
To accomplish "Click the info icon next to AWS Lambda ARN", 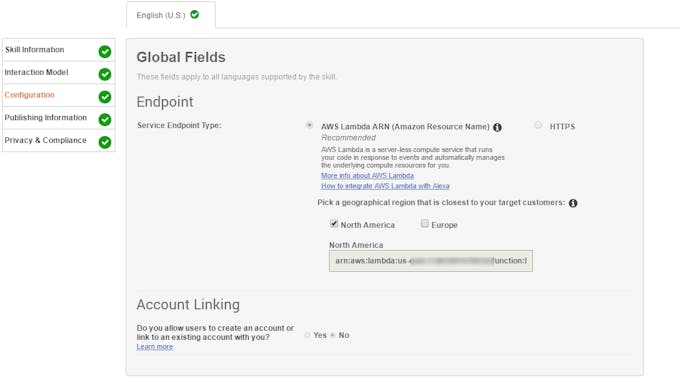I will pyautogui.click(x=497, y=127).
